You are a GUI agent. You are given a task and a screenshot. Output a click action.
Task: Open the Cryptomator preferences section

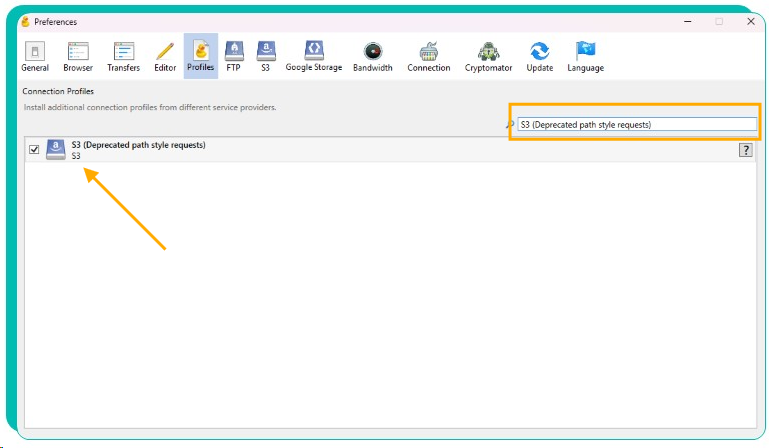[x=488, y=56]
